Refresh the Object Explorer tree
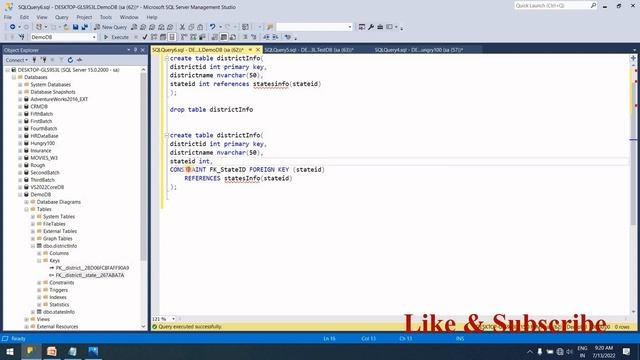Viewport: 640px width, 360px height. 70,60
